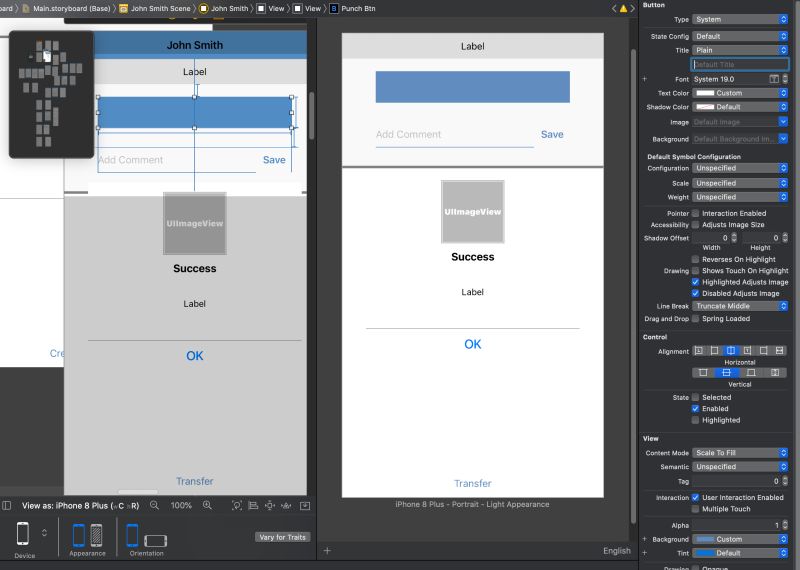800x570 pixels.
Task: Enable Pointer Interaction Enabled checkbox
Action: pos(695,213)
